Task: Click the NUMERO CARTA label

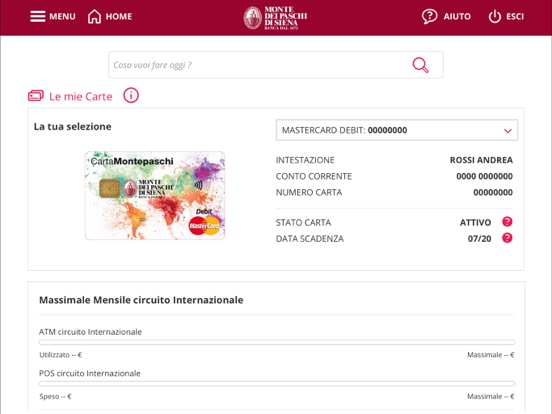Action: [x=309, y=193]
